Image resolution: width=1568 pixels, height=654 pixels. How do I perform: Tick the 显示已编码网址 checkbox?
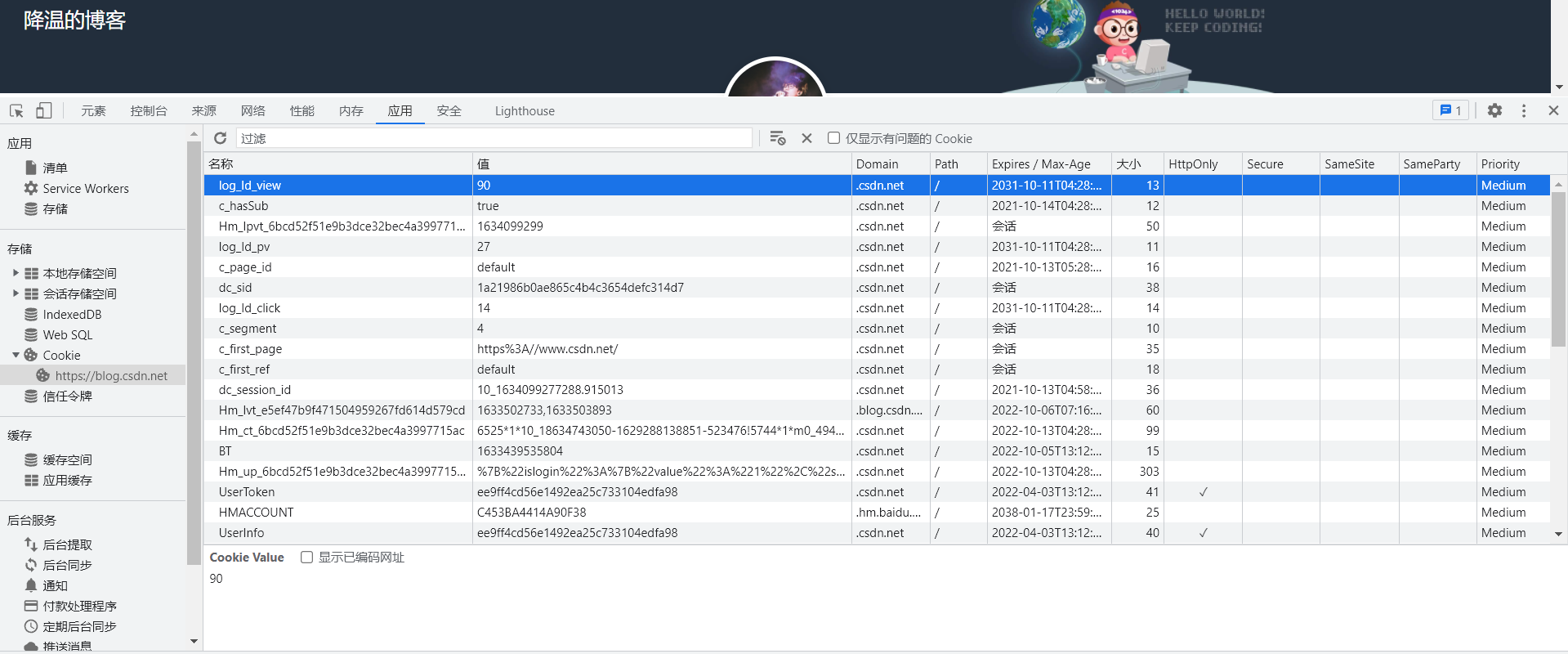[x=306, y=557]
